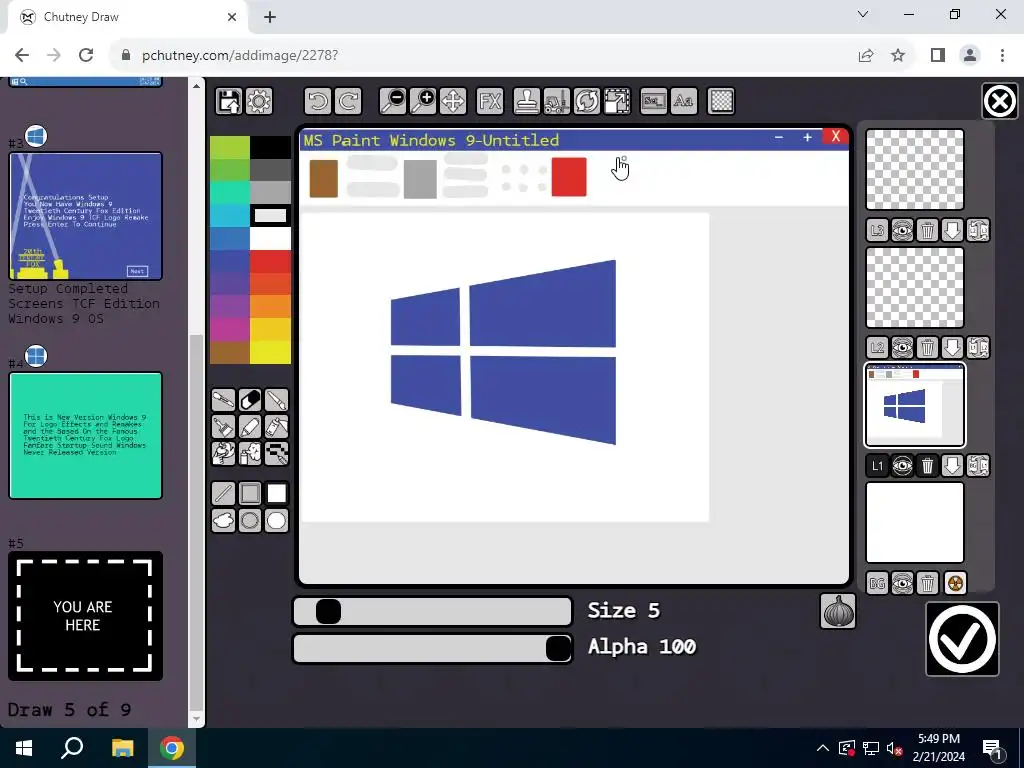Click the checkerboard transparency icon
This screenshot has width=1024, height=768.
coord(721,101)
